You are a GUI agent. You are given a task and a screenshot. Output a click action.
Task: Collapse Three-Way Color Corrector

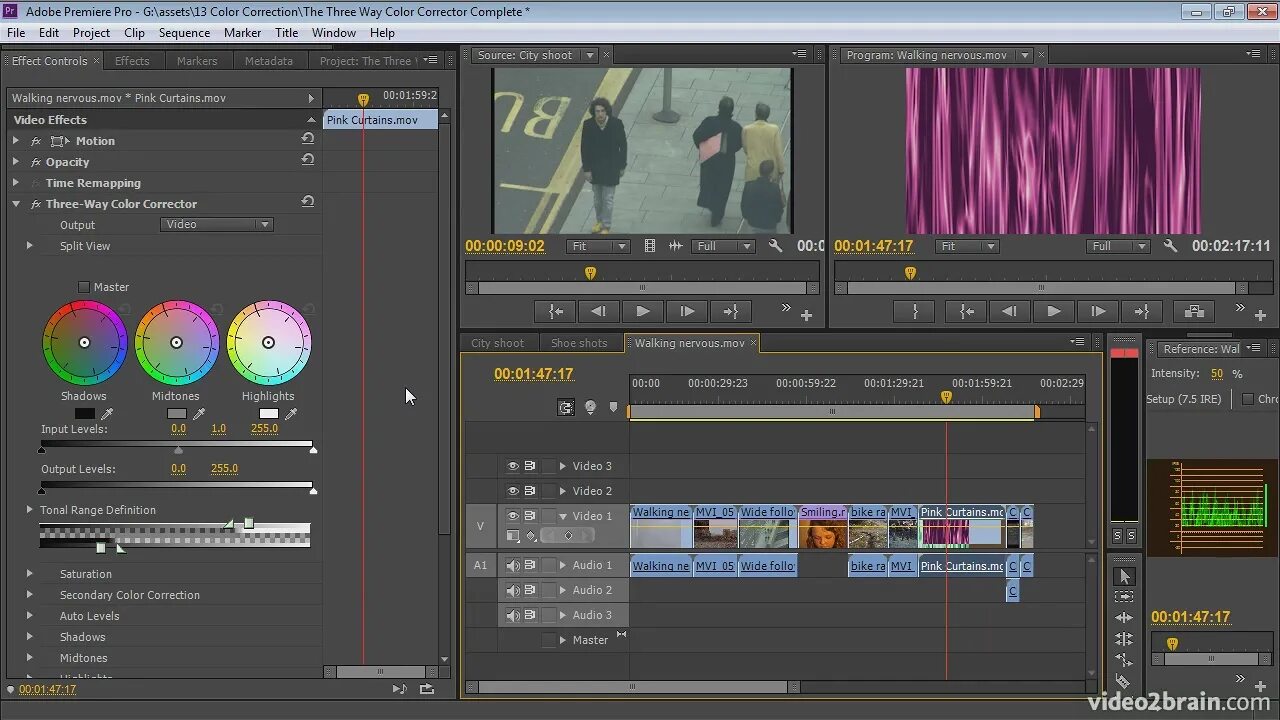pos(16,204)
